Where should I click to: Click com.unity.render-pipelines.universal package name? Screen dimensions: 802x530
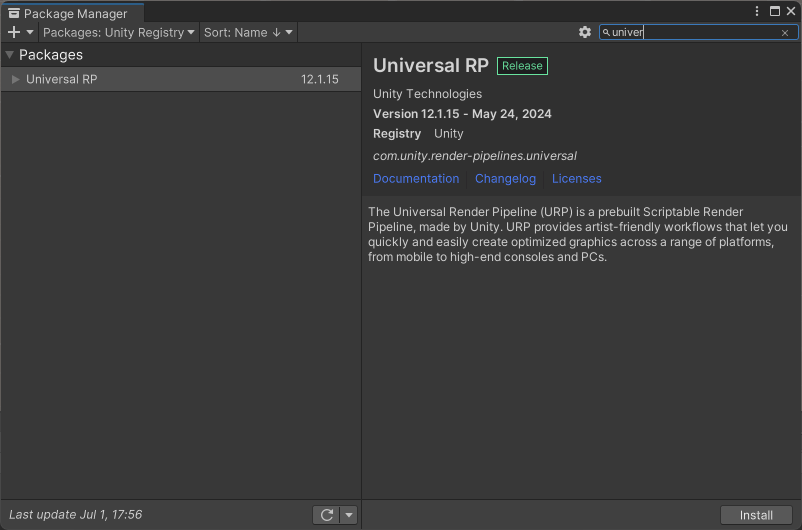[x=475, y=156]
